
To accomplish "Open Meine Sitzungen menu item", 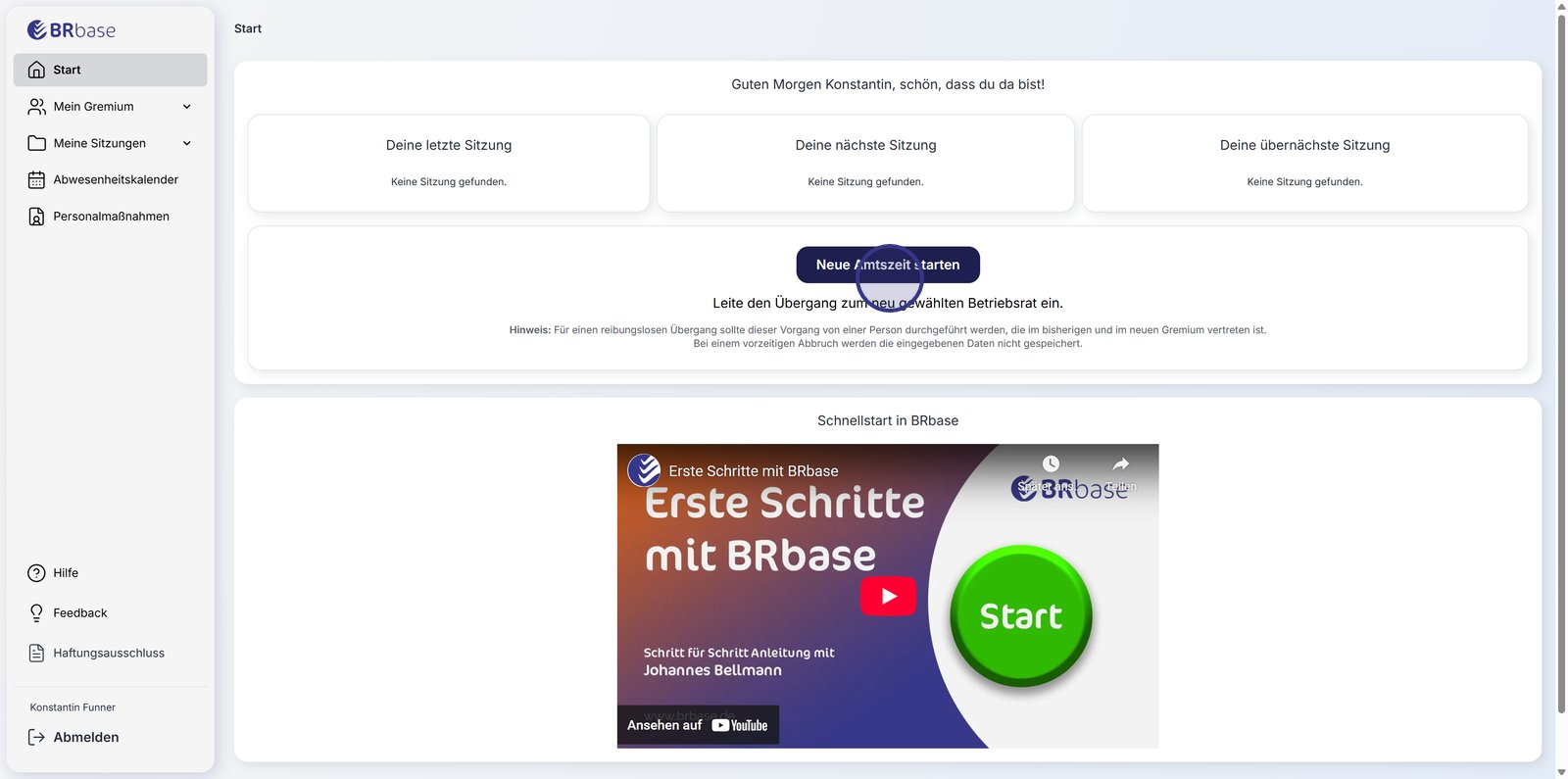I will (111, 143).
